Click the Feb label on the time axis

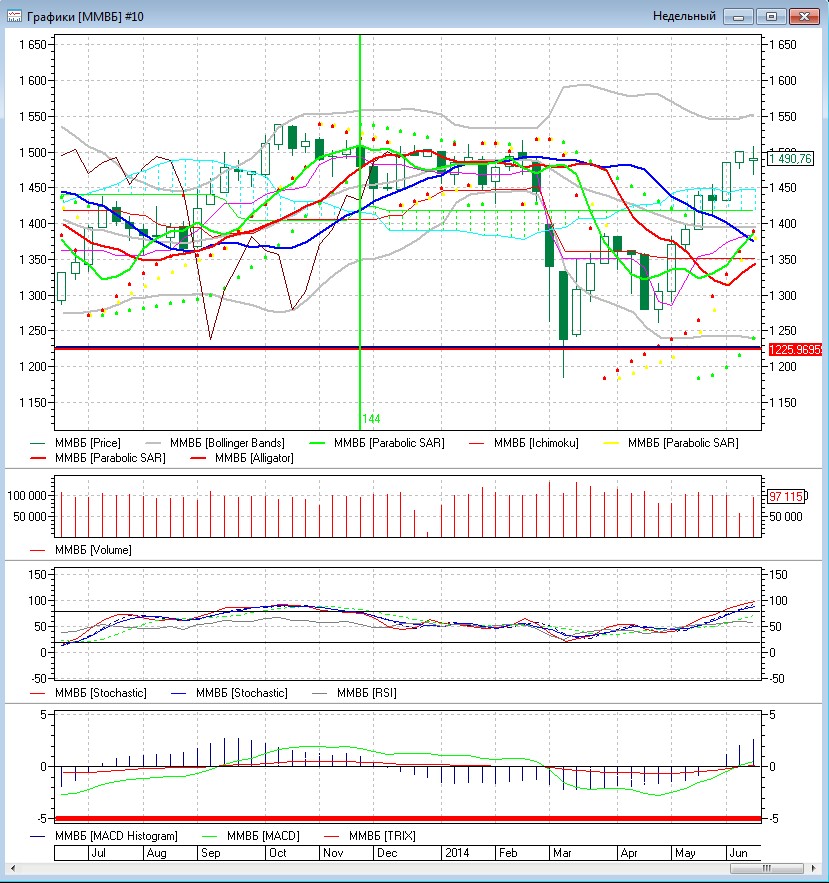[508, 853]
